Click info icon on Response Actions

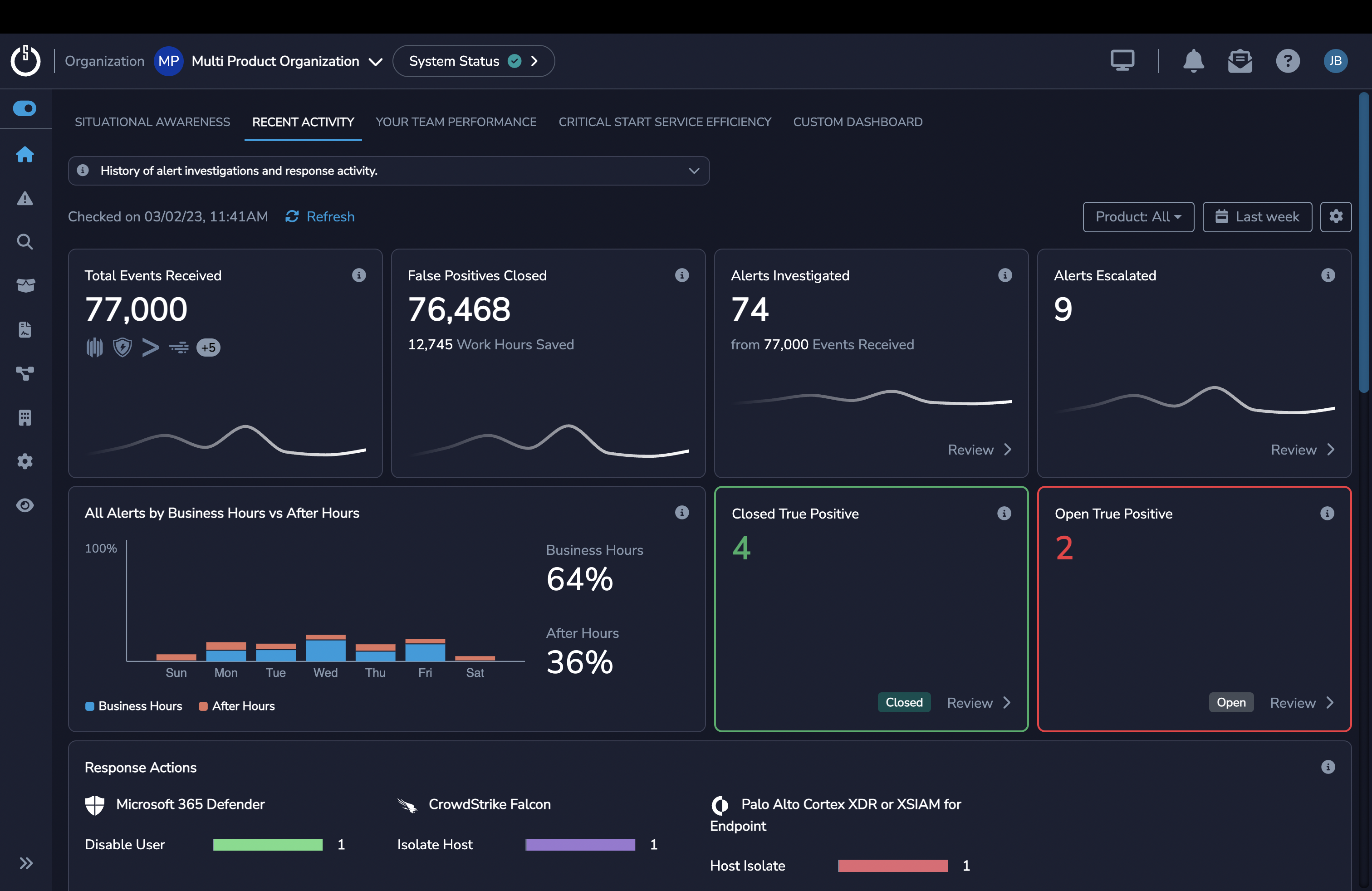(x=1328, y=767)
